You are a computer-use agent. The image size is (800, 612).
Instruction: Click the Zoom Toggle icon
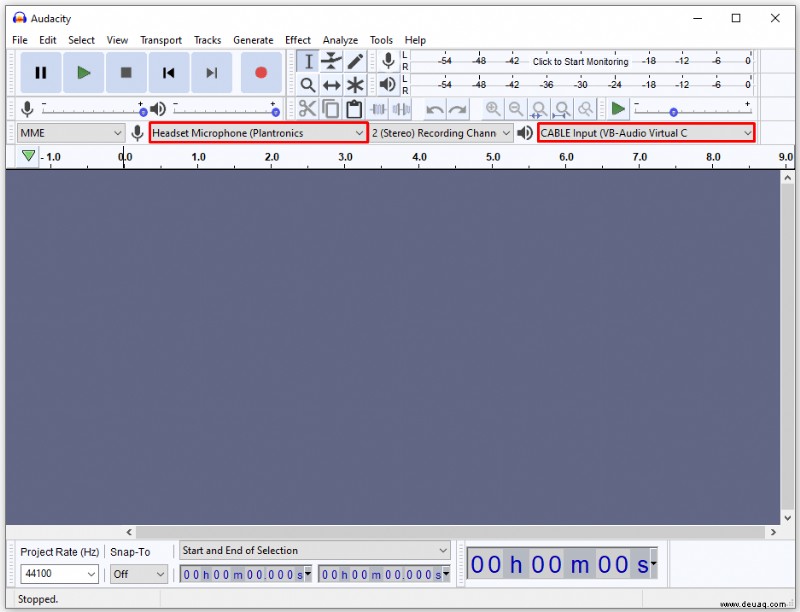click(x=586, y=109)
